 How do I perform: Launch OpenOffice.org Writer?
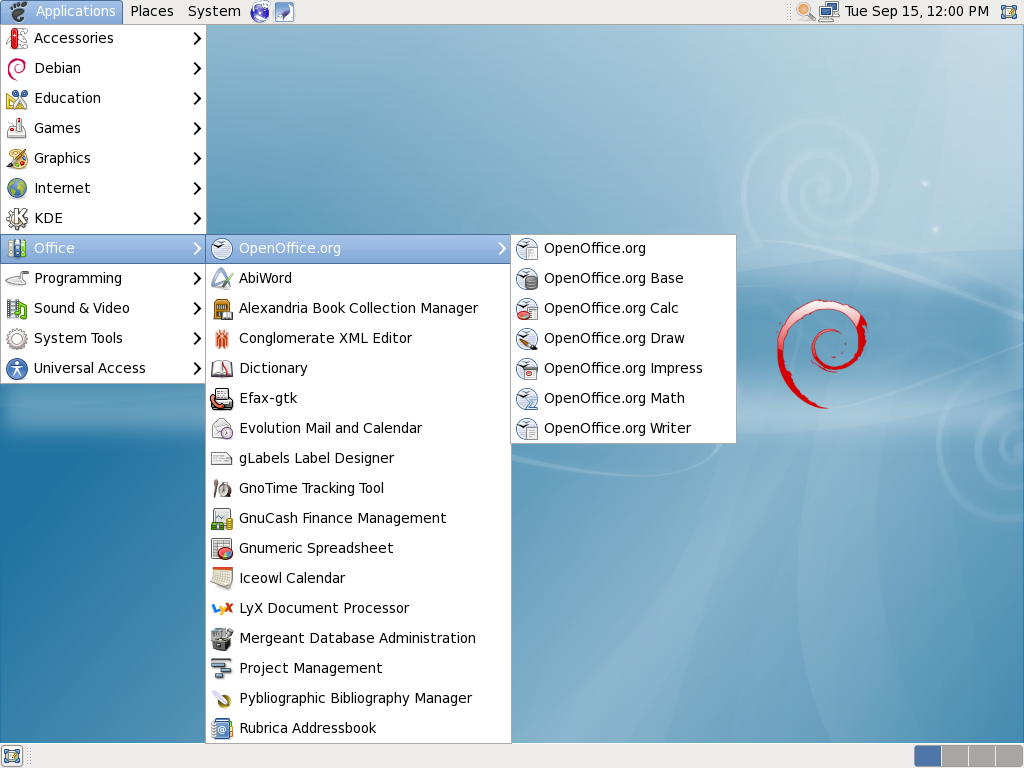coord(623,428)
